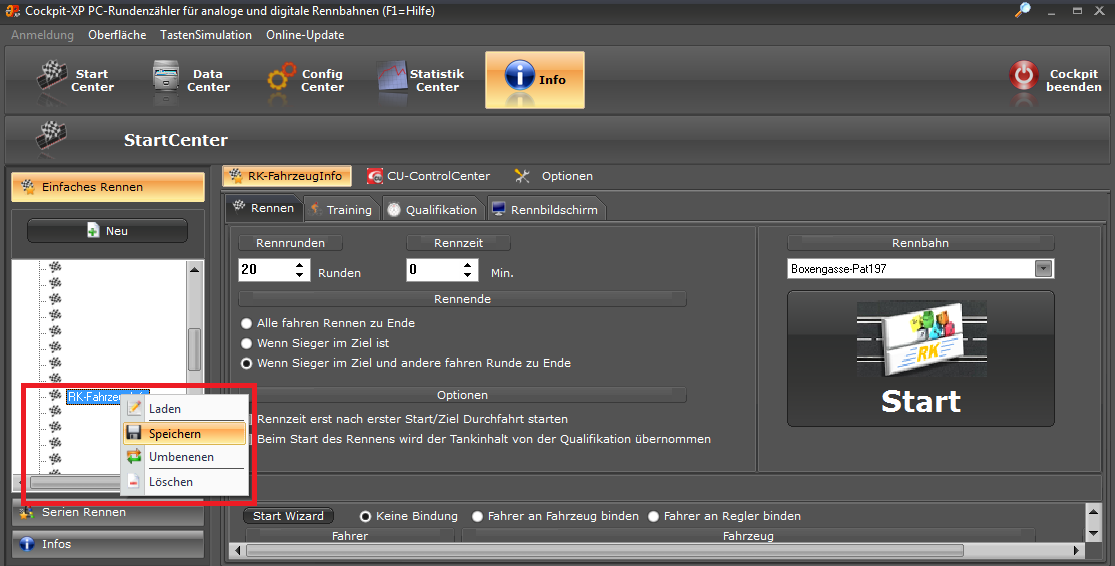
Task: Click bottom horizontal scrollbar left arrow
Action: pyautogui.click(x=238, y=550)
